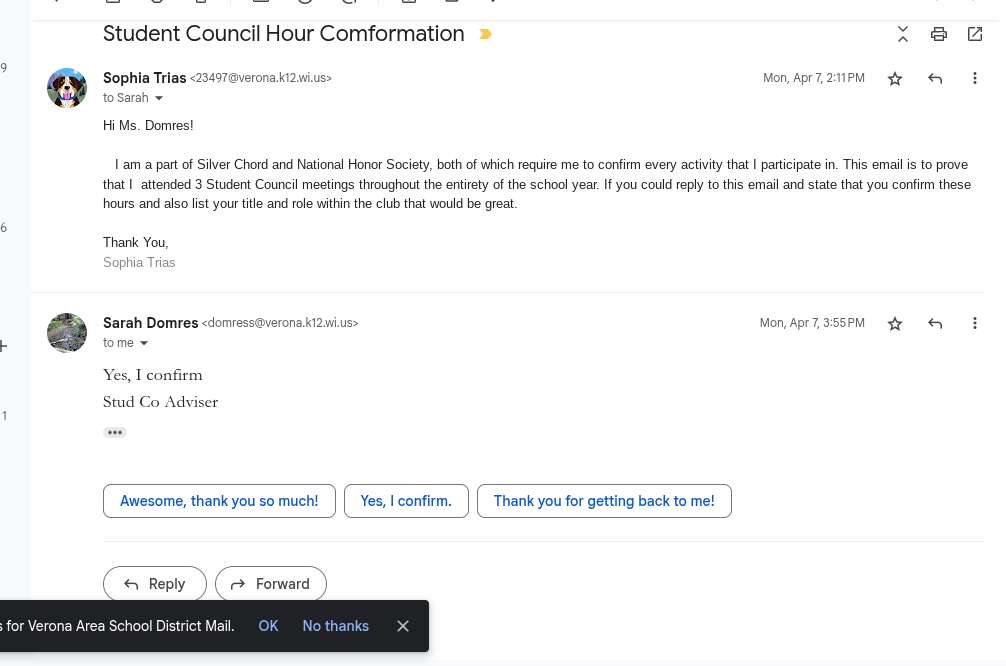Viewport: 1006px width, 666px height.
Task: Collapse all messages in the thread
Action: [x=903, y=34]
